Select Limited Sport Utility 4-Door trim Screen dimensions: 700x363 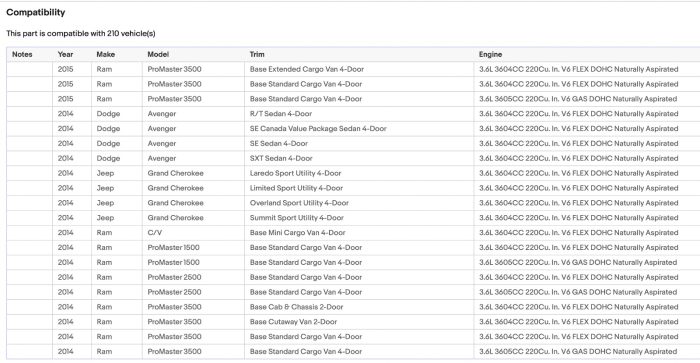pos(296,188)
